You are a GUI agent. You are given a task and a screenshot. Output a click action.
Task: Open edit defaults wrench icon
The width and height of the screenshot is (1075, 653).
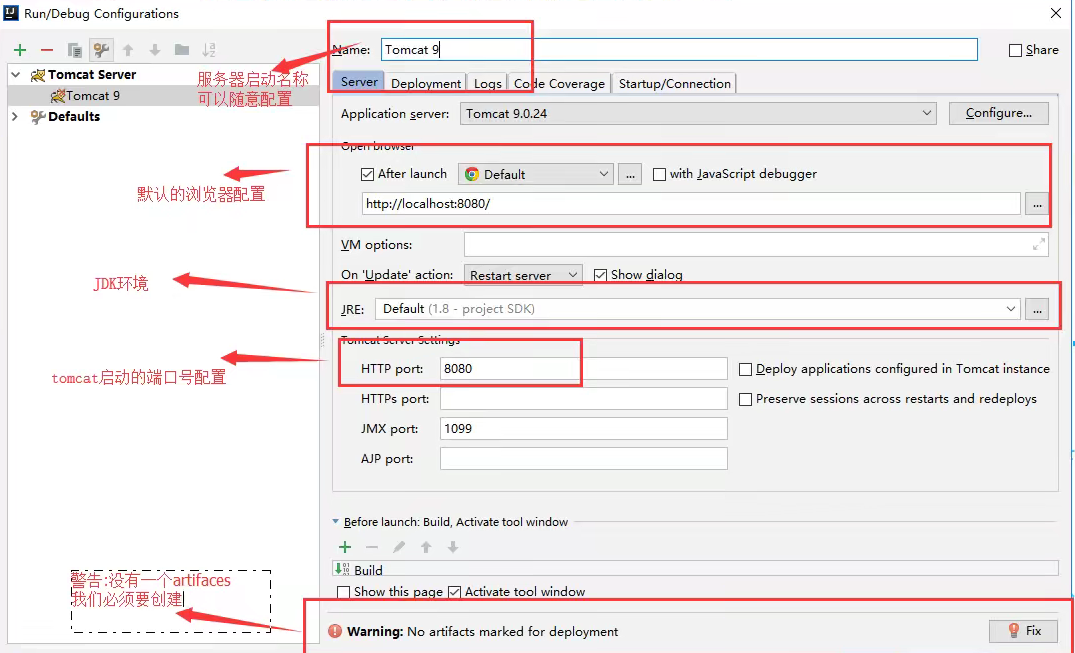click(x=101, y=49)
